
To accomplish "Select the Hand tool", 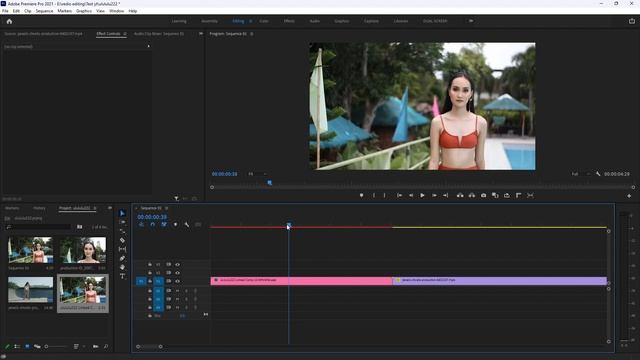I will coord(122,267).
